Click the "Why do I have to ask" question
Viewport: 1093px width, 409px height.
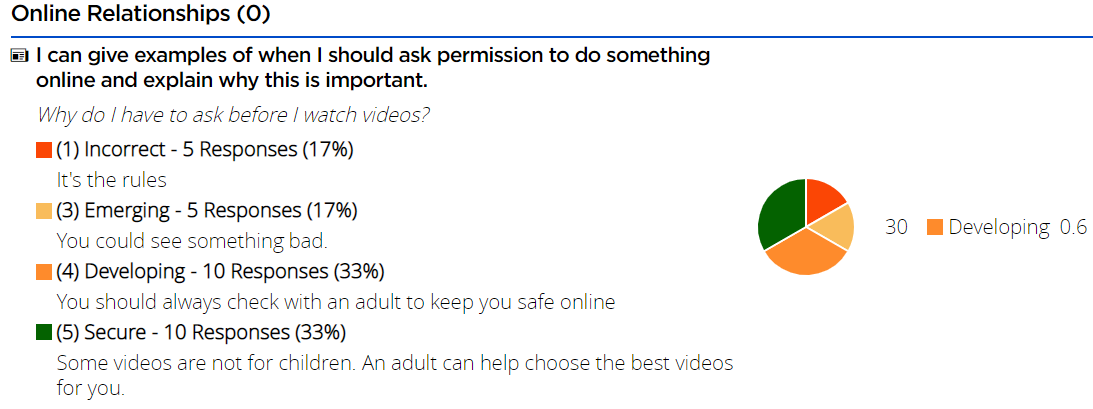pyautogui.click(x=233, y=115)
